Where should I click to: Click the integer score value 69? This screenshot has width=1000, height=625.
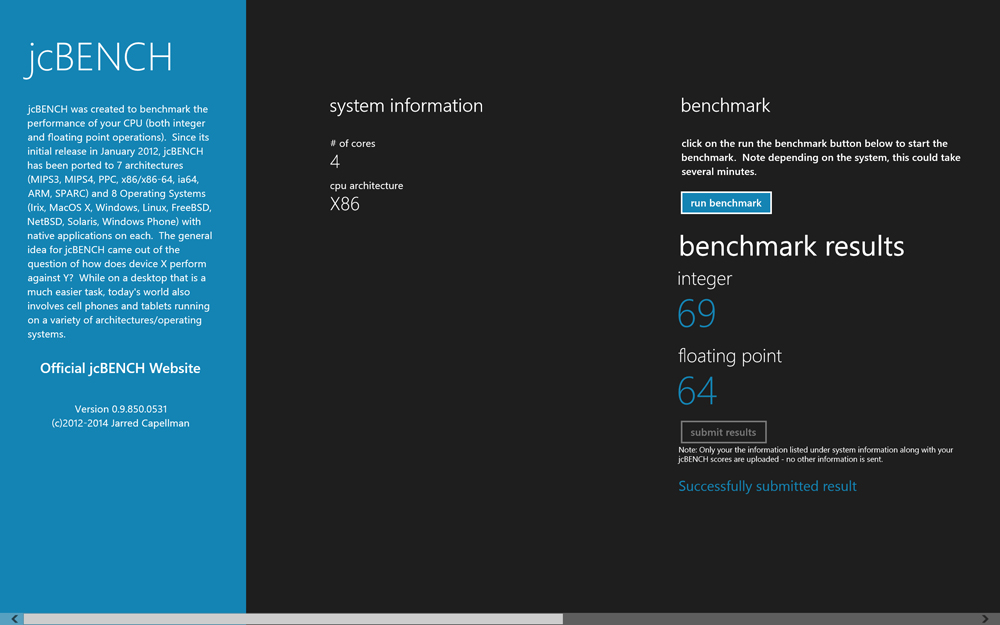point(697,314)
